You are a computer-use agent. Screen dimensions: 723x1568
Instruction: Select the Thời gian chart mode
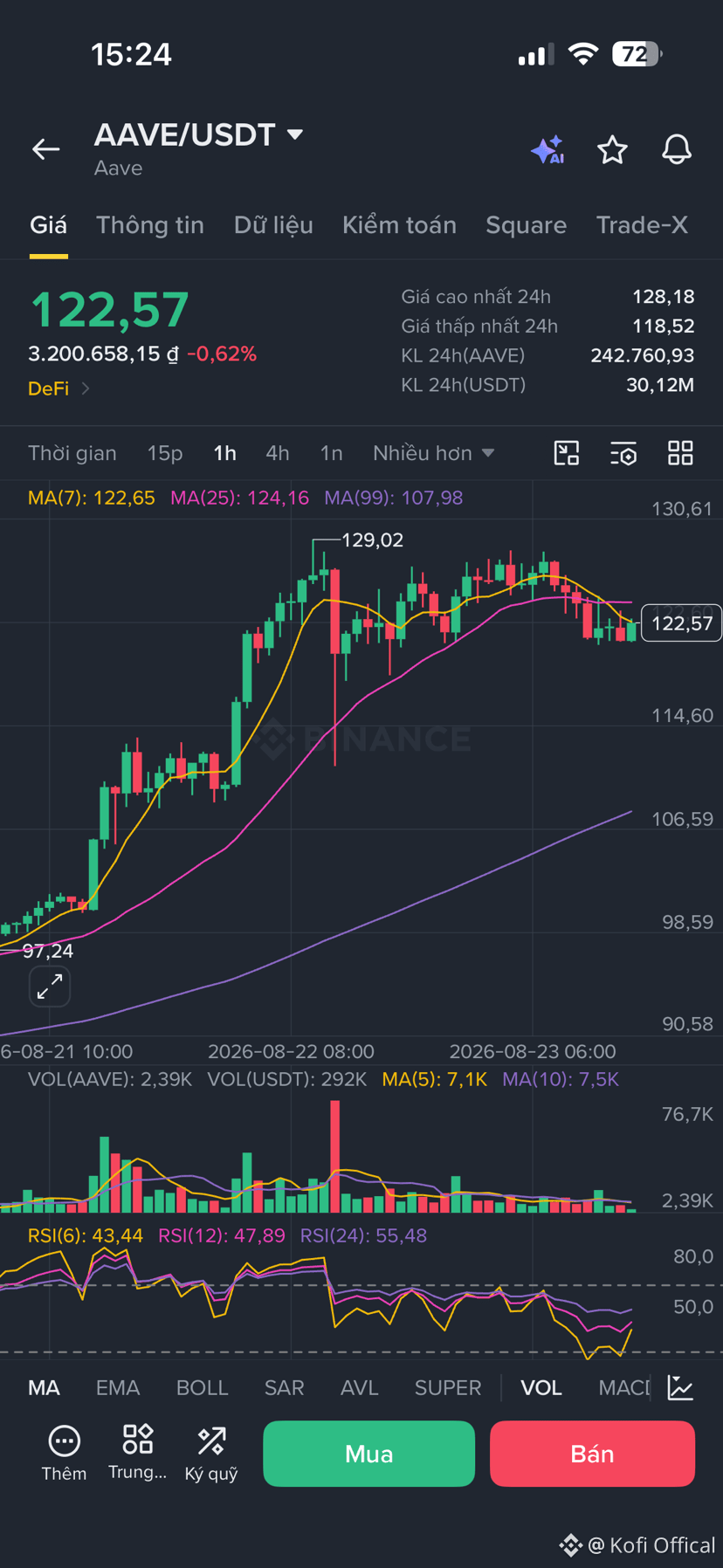[72, 453]
